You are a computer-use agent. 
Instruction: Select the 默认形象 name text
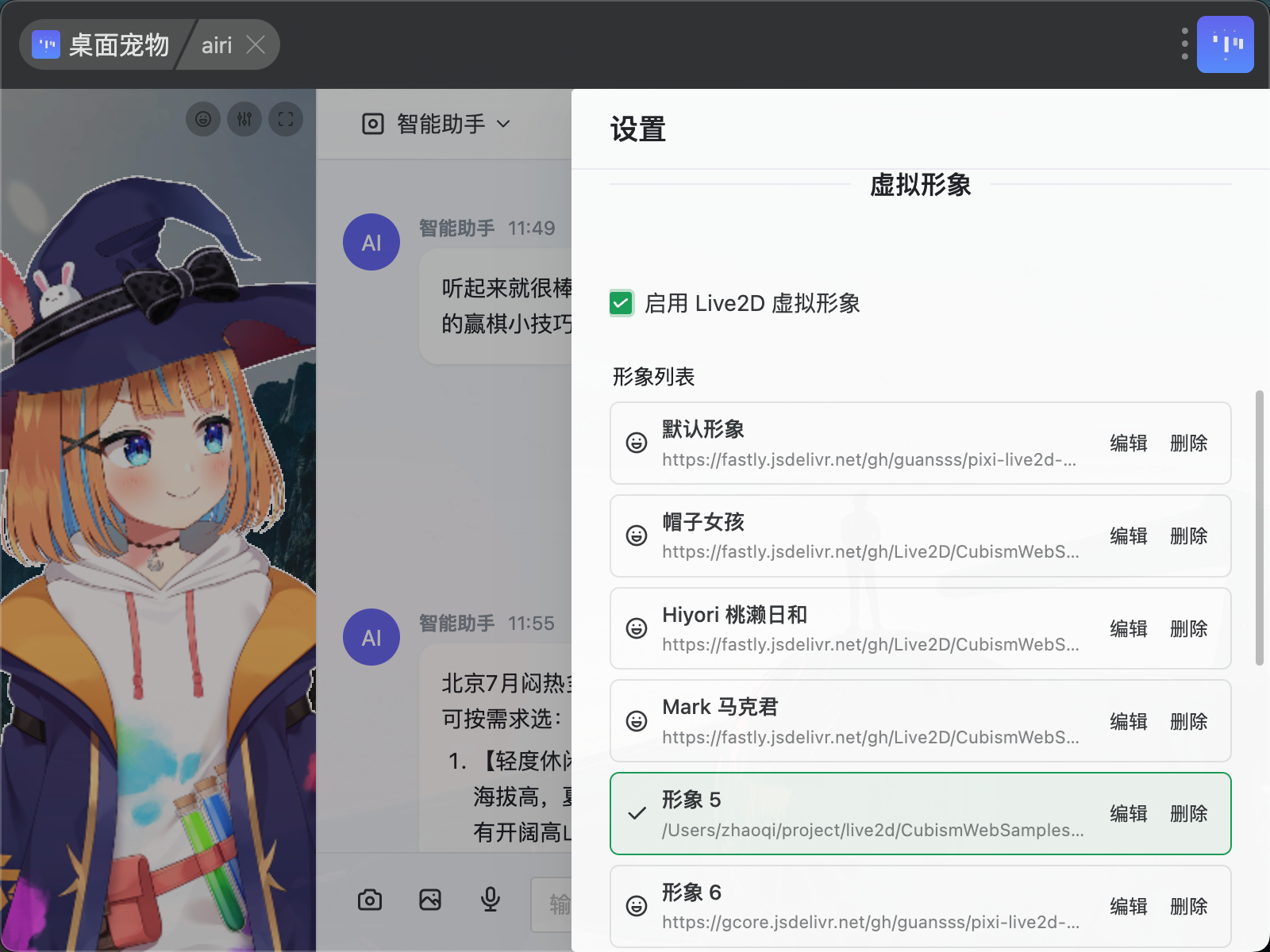703,429
